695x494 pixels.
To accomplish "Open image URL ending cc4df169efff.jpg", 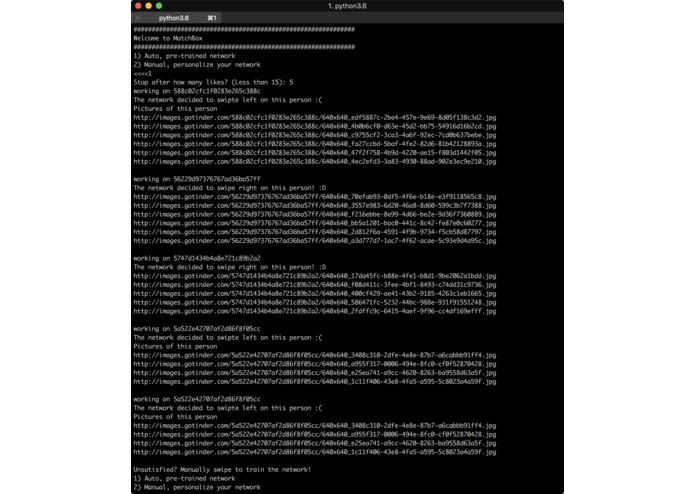I will pyautogui.click(x=315, y=311).
